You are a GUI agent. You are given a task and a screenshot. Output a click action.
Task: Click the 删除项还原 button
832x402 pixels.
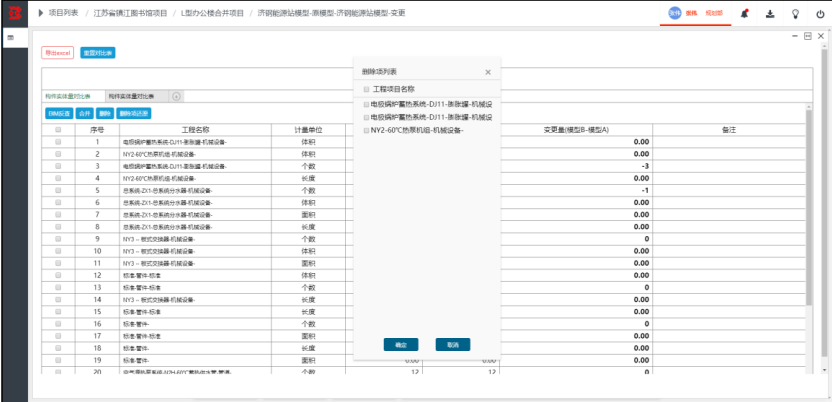coord(134,113)
